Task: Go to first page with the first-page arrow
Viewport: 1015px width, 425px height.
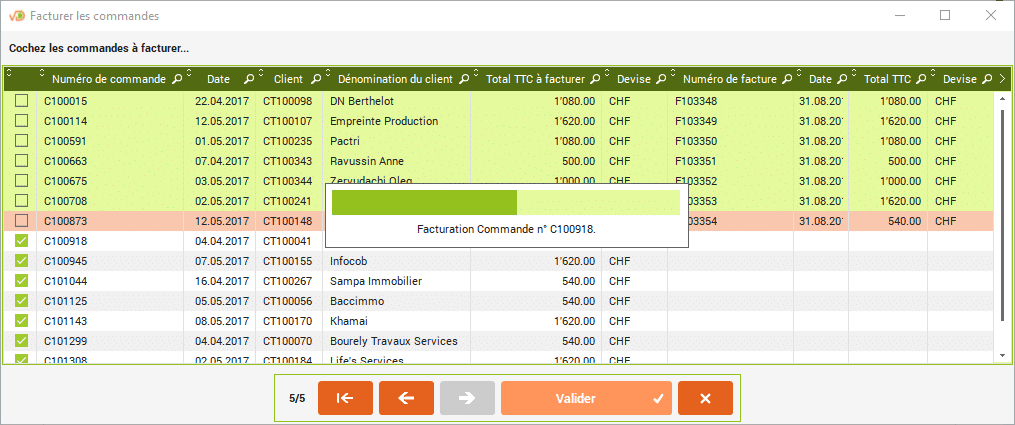Action: 345,398
